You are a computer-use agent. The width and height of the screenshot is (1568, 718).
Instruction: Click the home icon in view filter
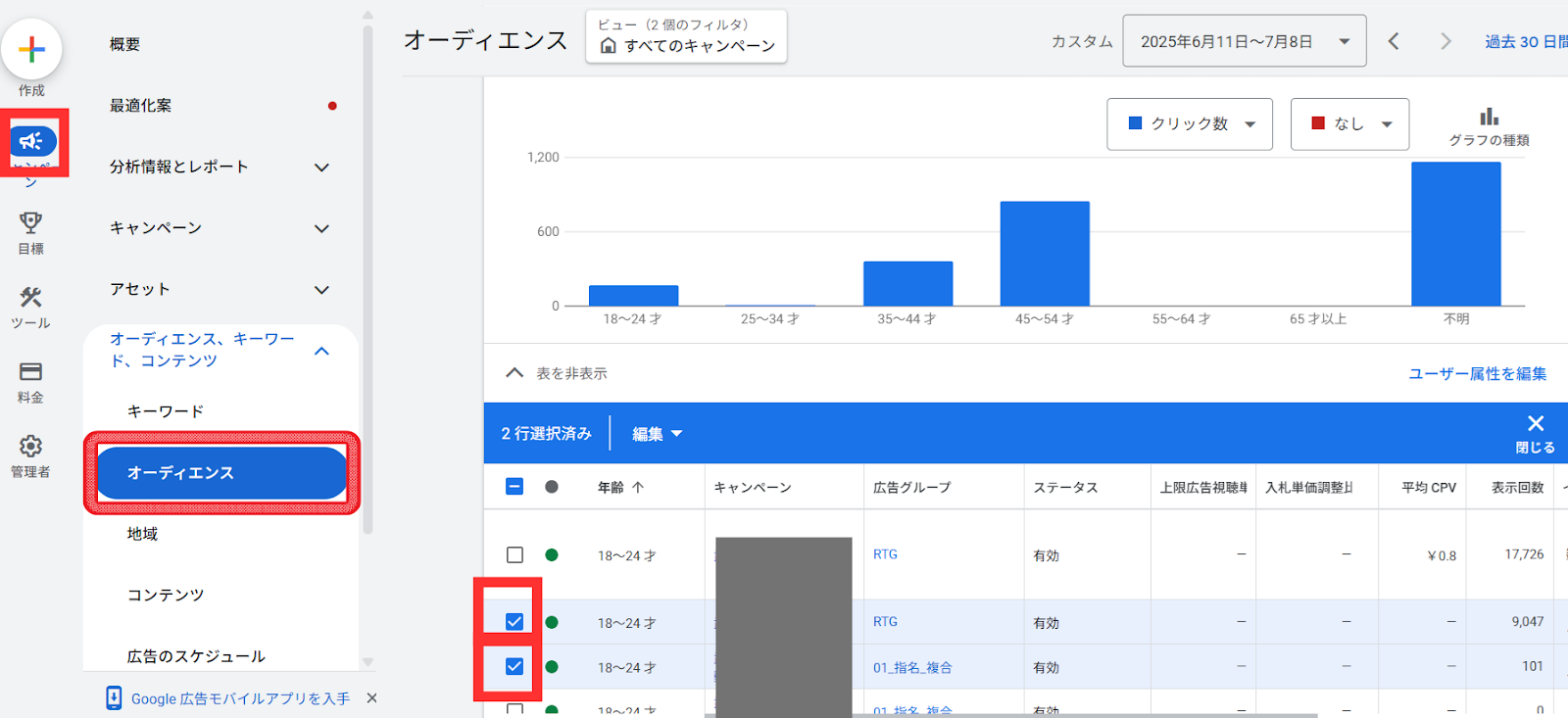tap(608, 46)
